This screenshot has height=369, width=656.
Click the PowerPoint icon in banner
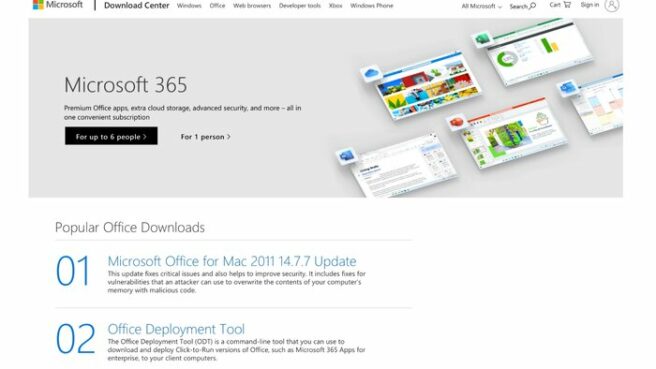point(456,123)
